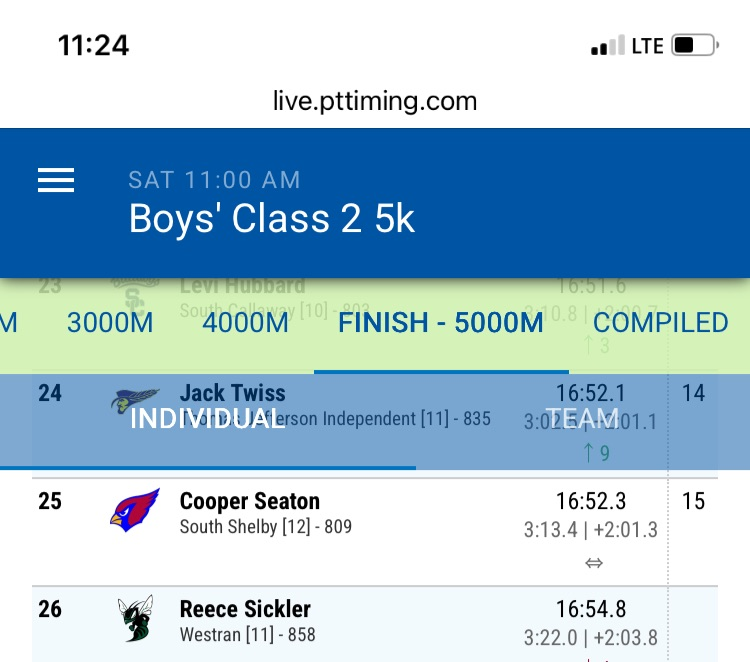This screenshot has width=750, height=662.
Task: Tap the South Shelby cardinal team logo
Action: (x=135, y=510)
